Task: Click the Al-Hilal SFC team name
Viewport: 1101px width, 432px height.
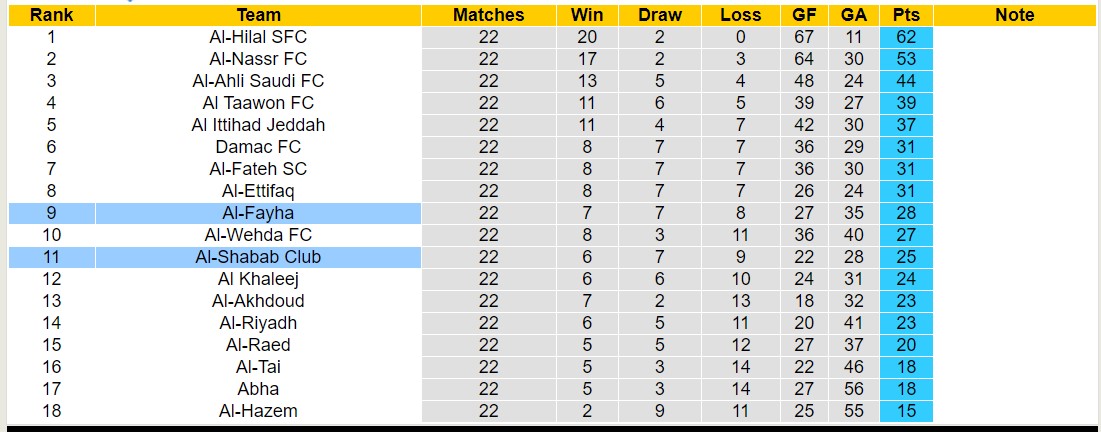Action: 258,37
